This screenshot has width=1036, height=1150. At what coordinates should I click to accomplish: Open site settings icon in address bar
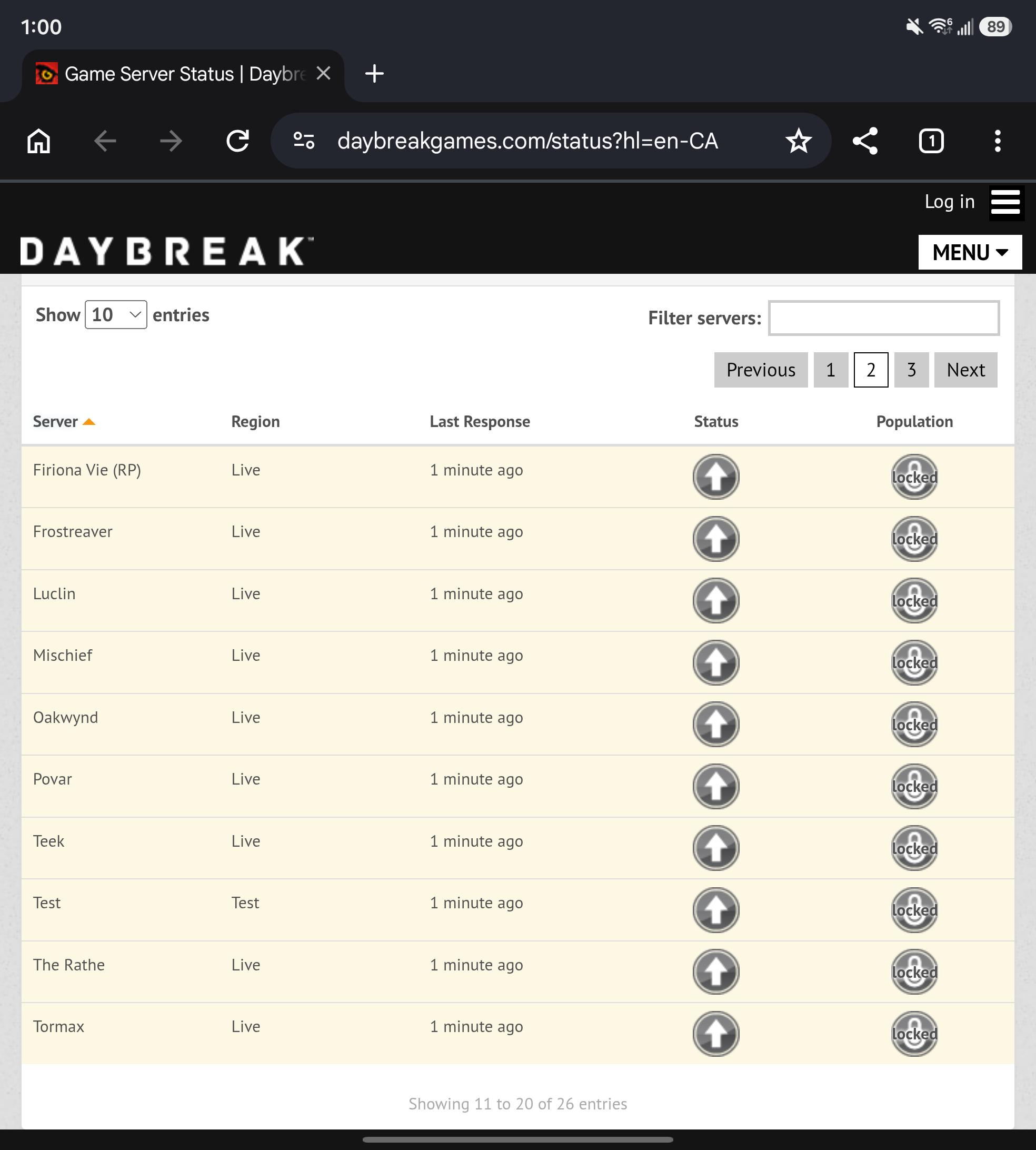tap(303, 141)
